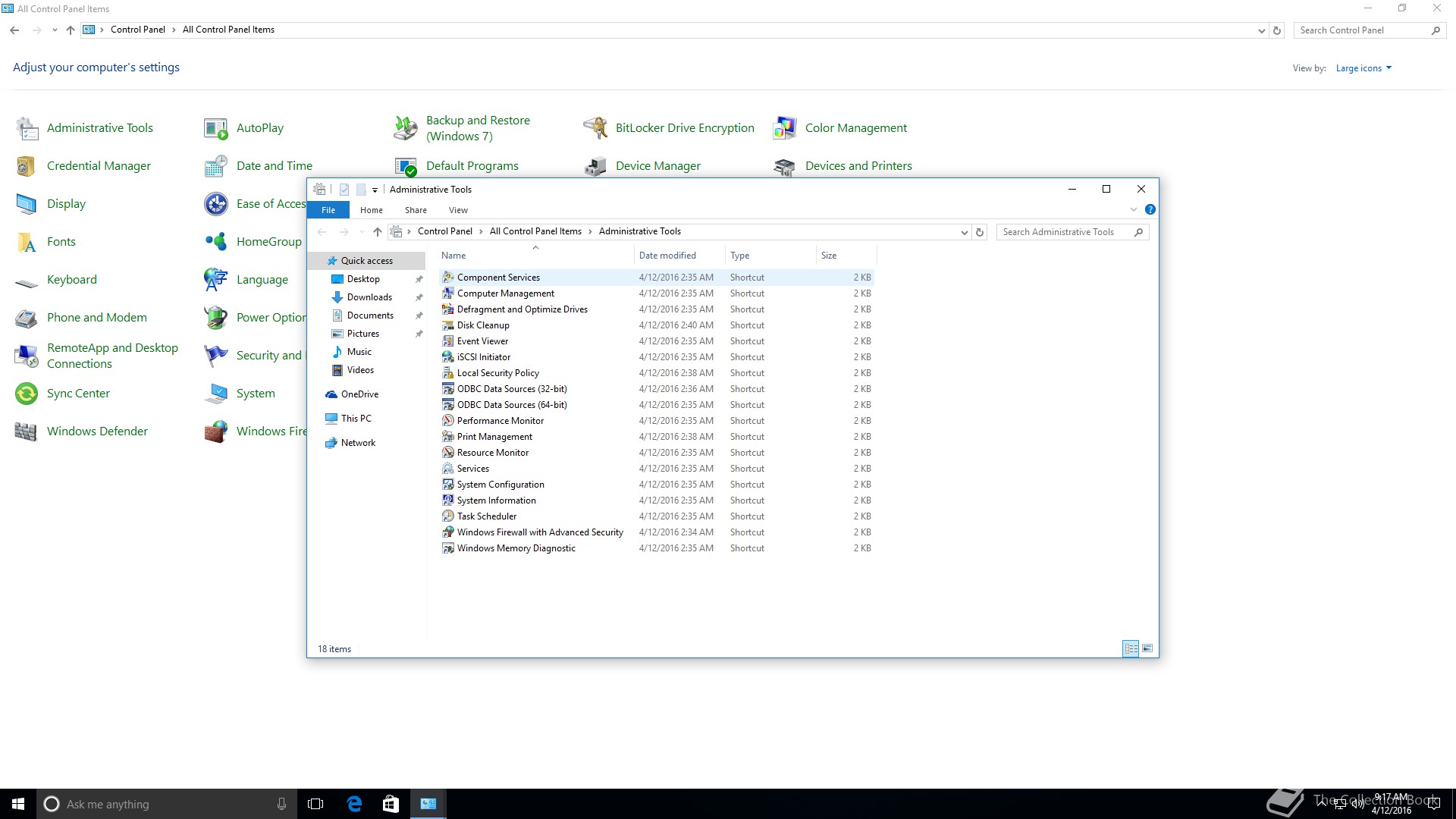Open Customize Quick Access Toolbar dropdown
1456x819 pixels.
375,190
